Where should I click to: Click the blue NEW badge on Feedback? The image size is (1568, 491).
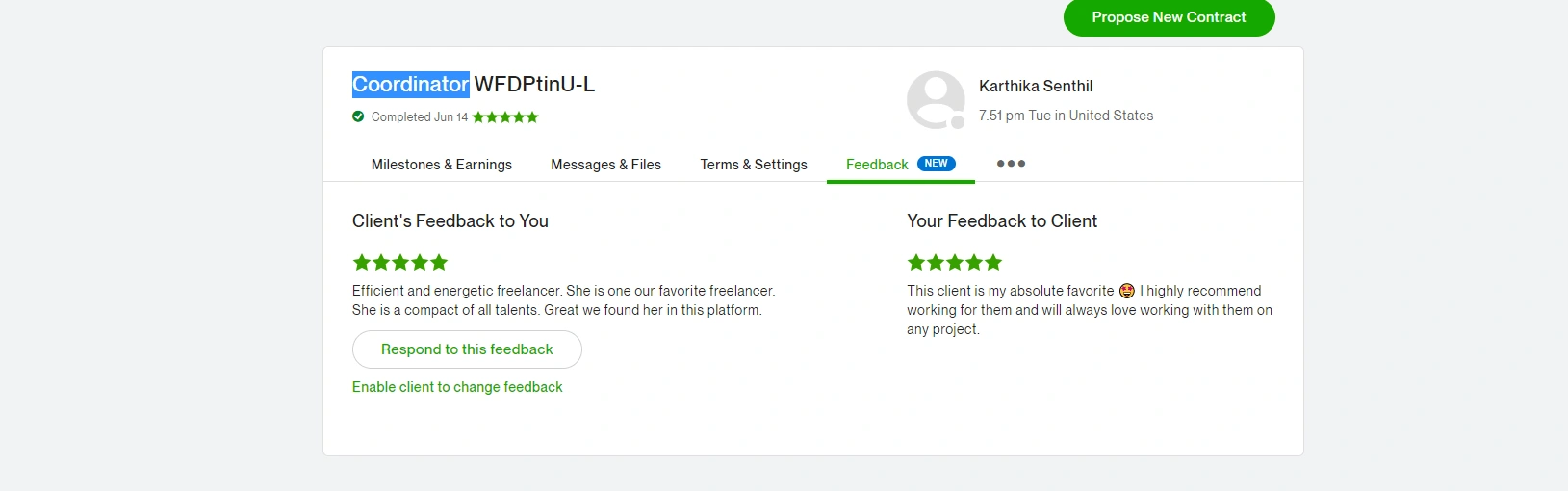(x=936, y=164)
